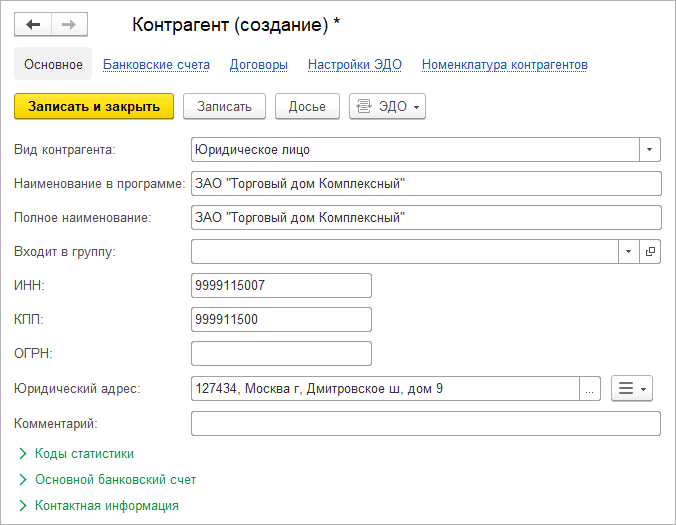Open Номенклатура контрагентов tab

pos(504,65)
